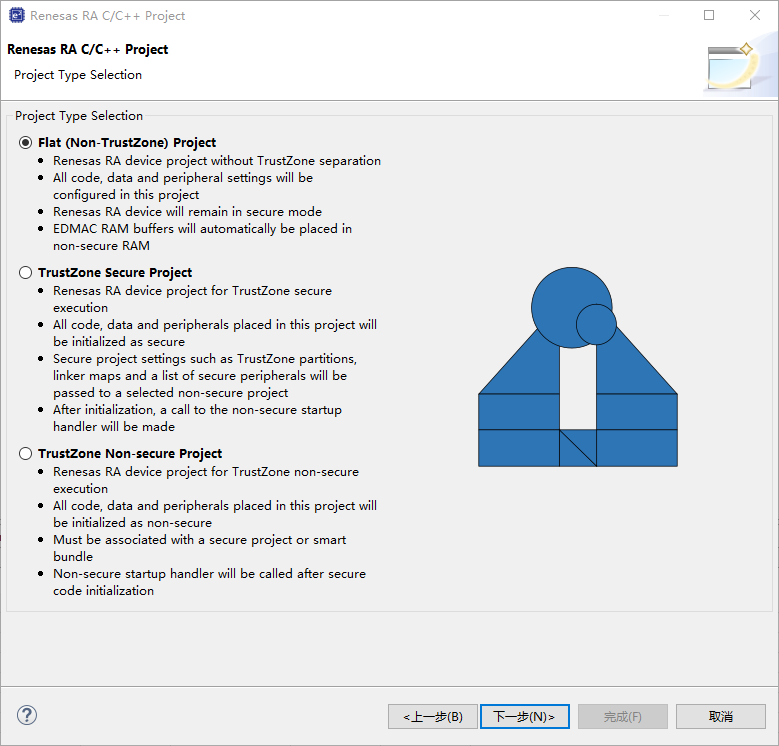
Task: Open help via question mark icon
Action: coord(27,715)
